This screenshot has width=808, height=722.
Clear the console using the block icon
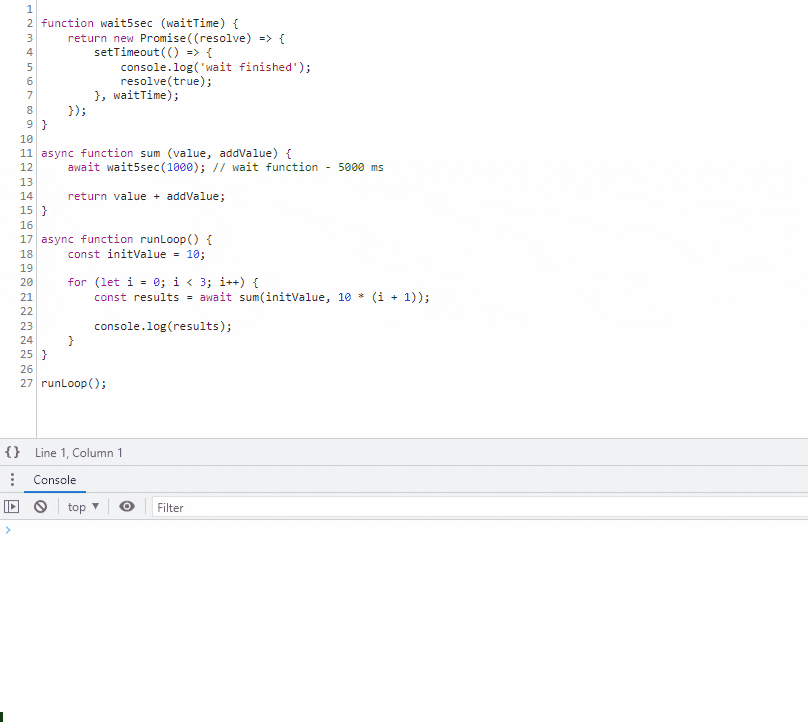click(40, 506)
